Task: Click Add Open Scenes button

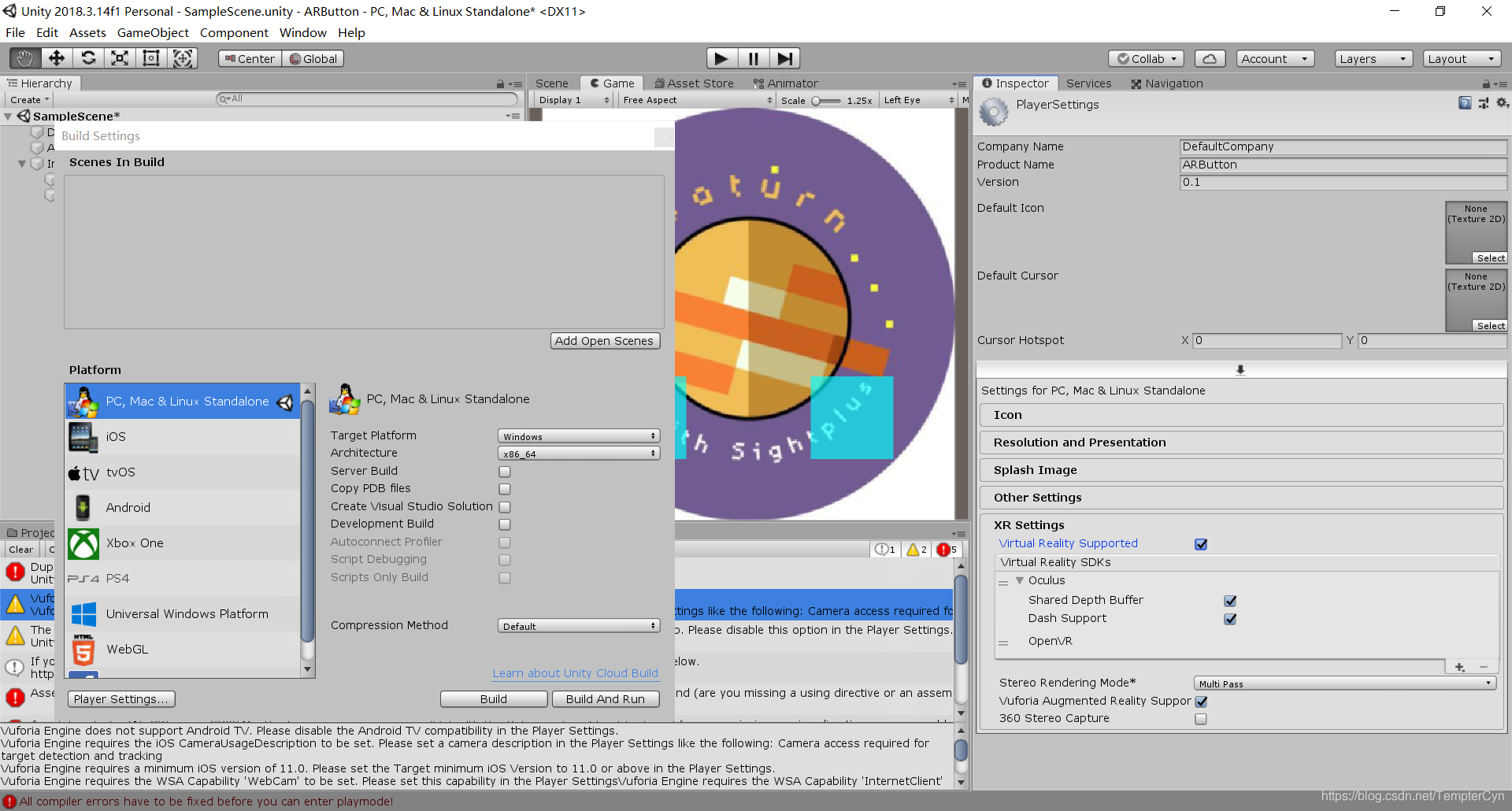Action: click(x=605, y=341)
